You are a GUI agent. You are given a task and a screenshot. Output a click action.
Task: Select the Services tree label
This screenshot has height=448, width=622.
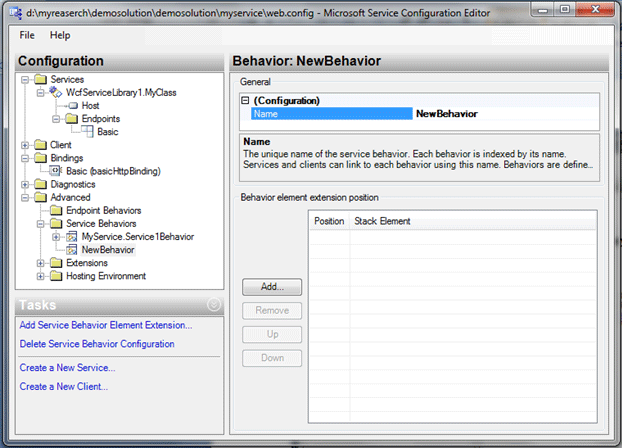(x=67, y=79)
